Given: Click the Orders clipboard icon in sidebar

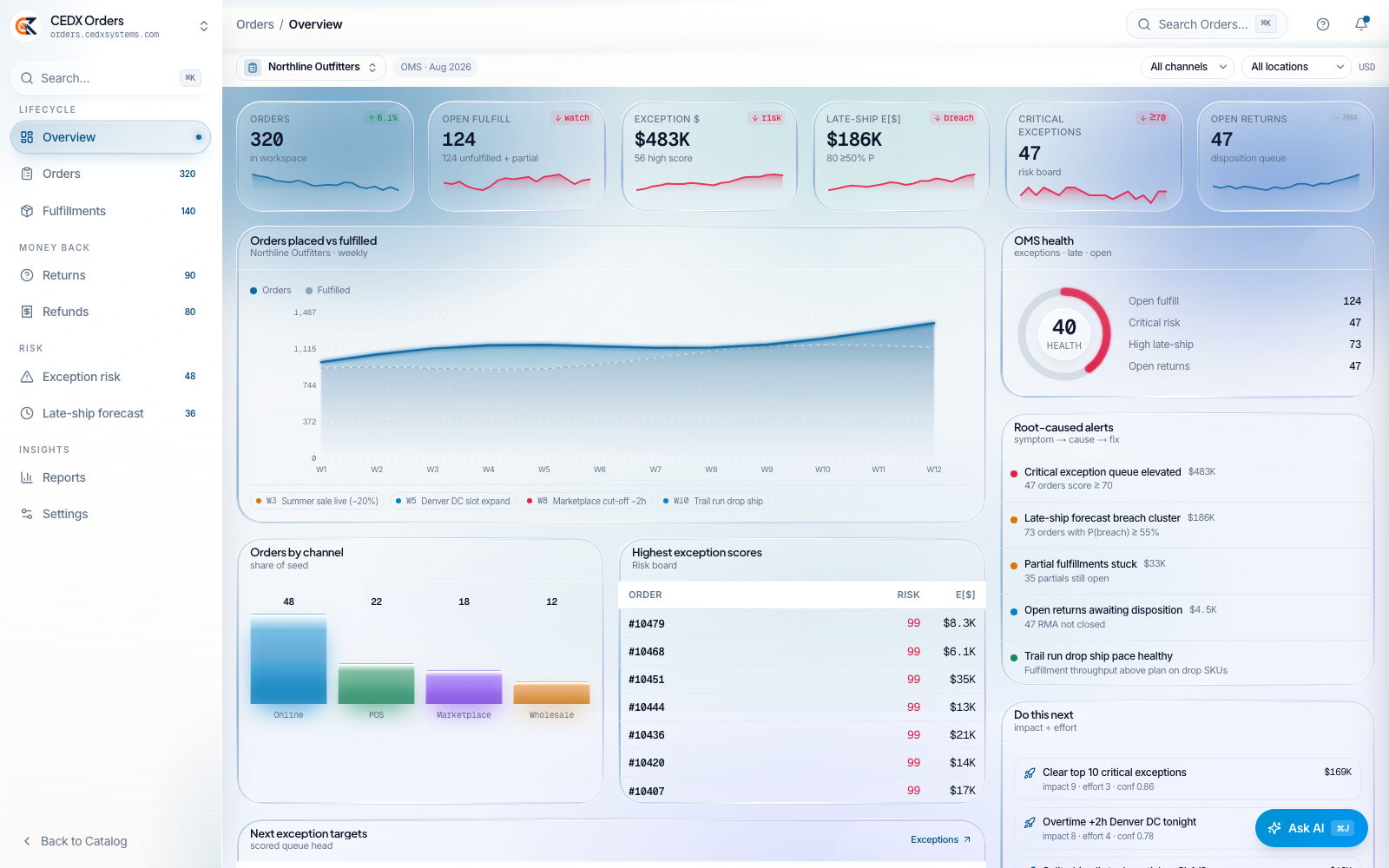Looking at the screenshot, I should click(27, 174).
